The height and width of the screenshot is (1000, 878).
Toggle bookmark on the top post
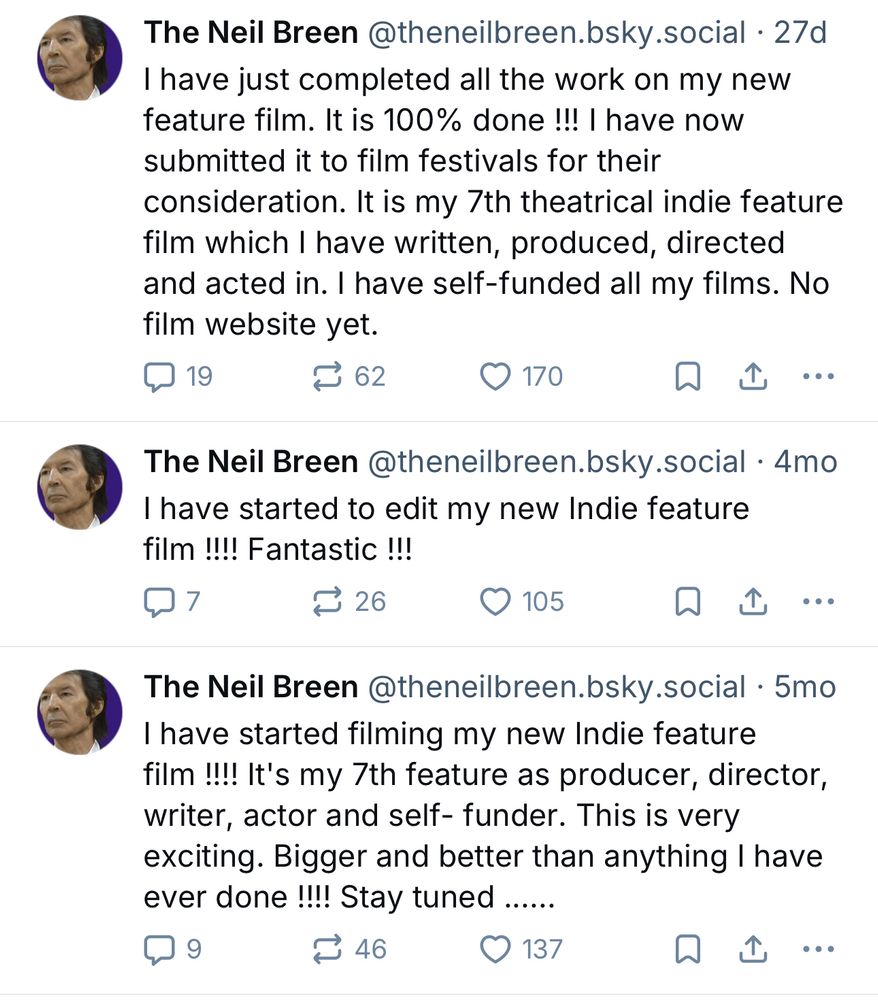pos(687,376)
